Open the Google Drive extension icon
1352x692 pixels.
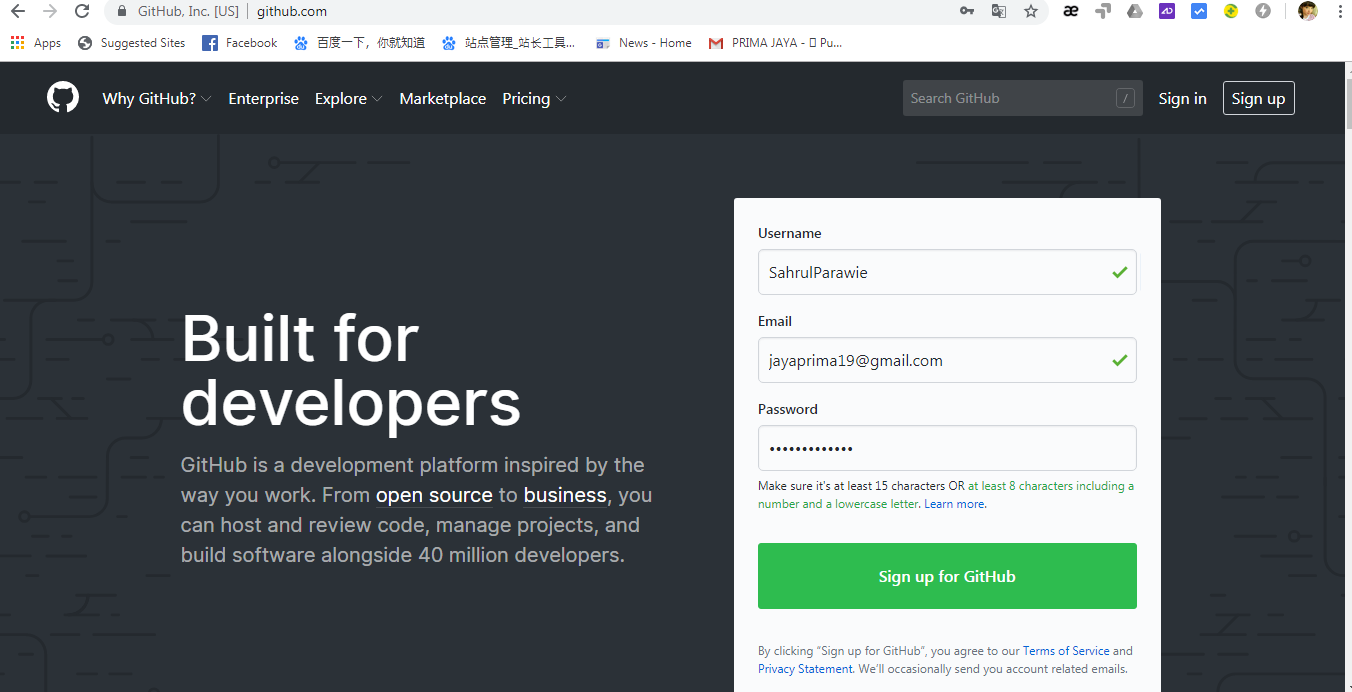pos(1135,11)
